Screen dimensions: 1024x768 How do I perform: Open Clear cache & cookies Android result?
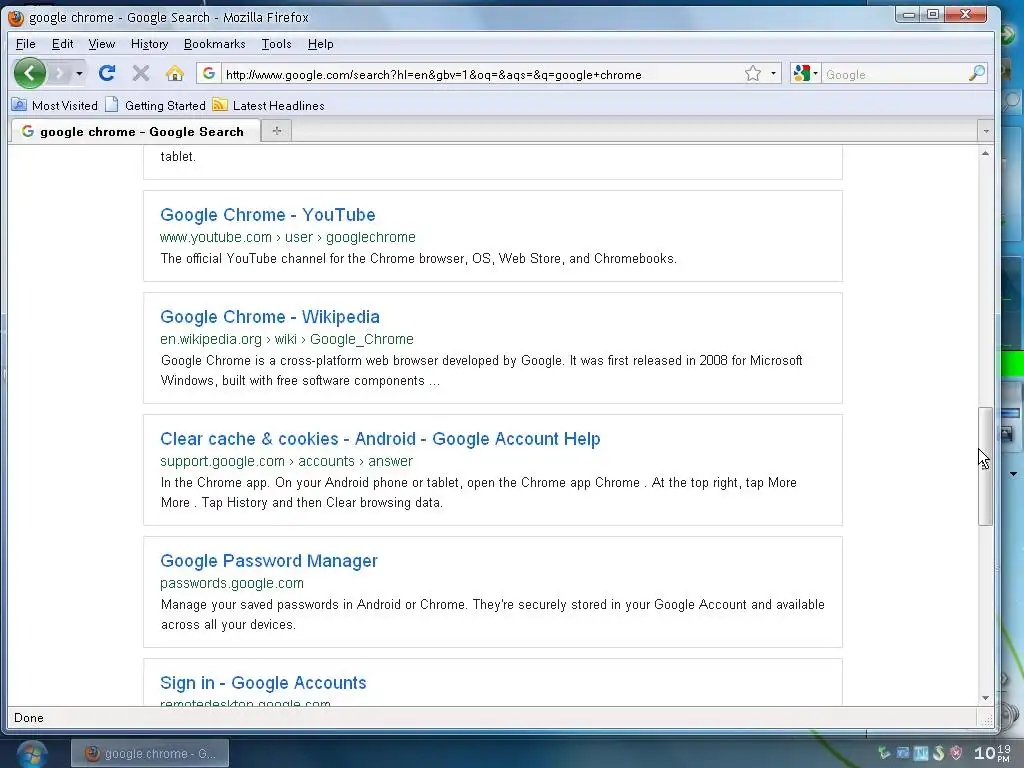tap(380, 439)
